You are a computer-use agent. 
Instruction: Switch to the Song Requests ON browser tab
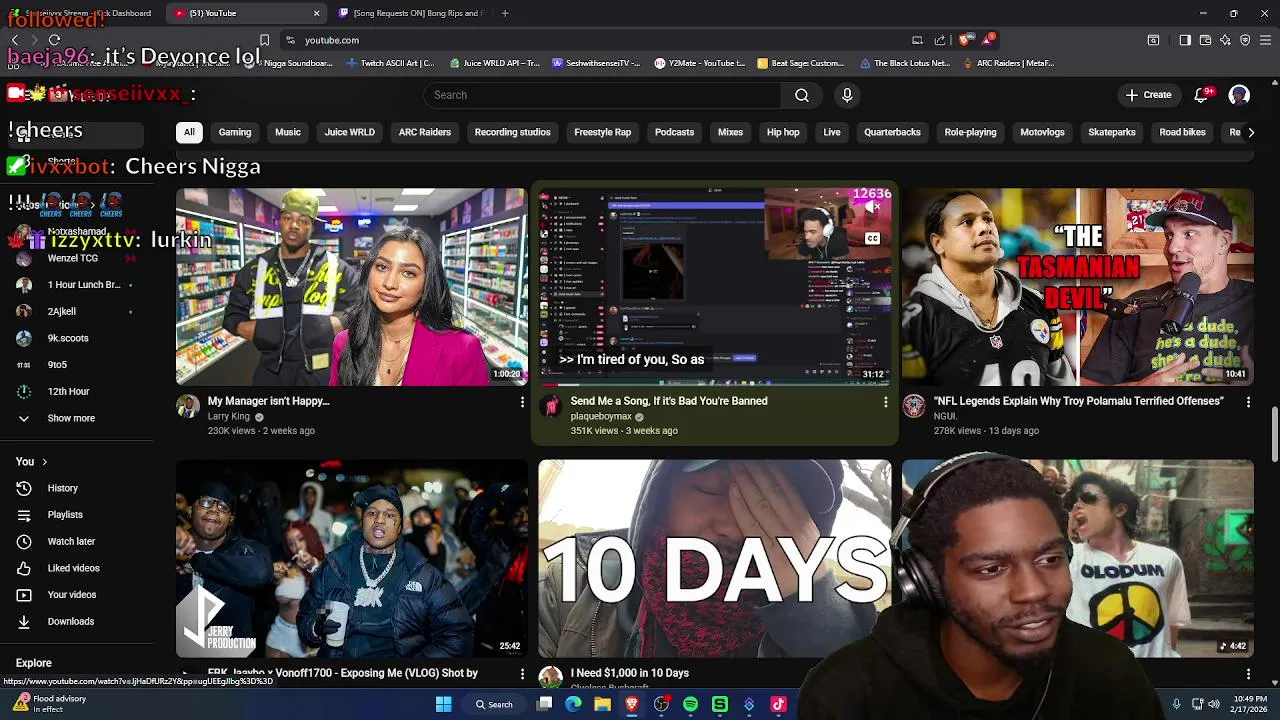pyautogui.click(x=410, y=13)
